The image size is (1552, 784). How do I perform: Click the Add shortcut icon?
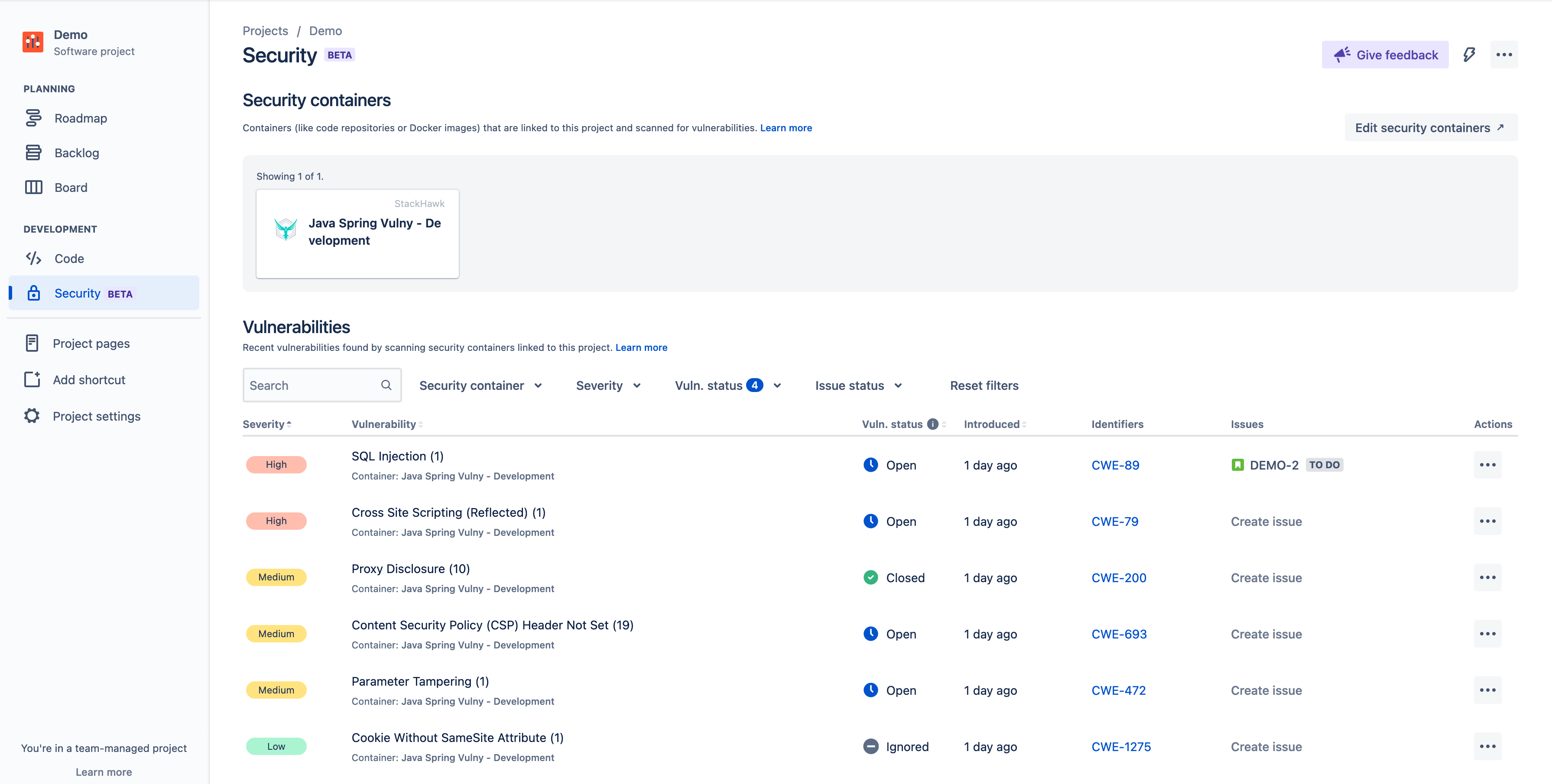32,379
